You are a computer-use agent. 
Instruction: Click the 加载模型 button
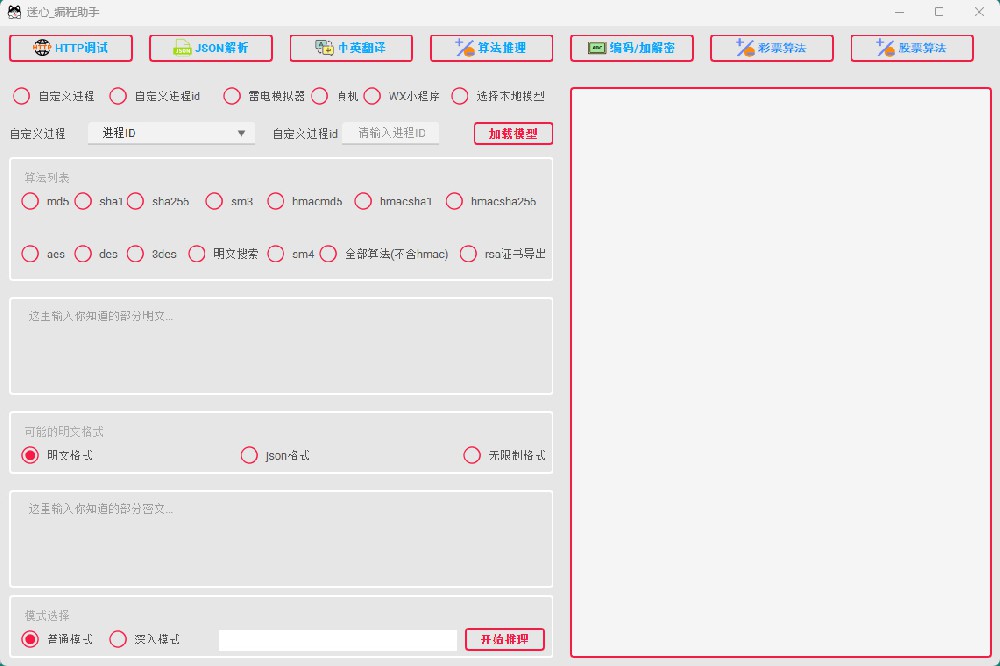(x=512, y=132)
